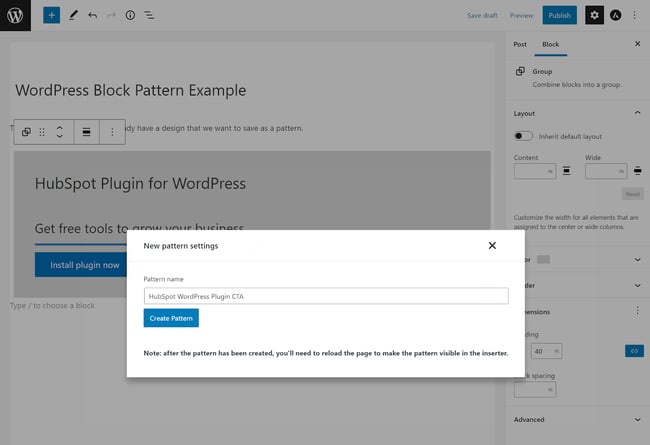The width and height of the screenshot is (650, 445).
Task: Click the Color panel swatch
Action: coord(543,260)
